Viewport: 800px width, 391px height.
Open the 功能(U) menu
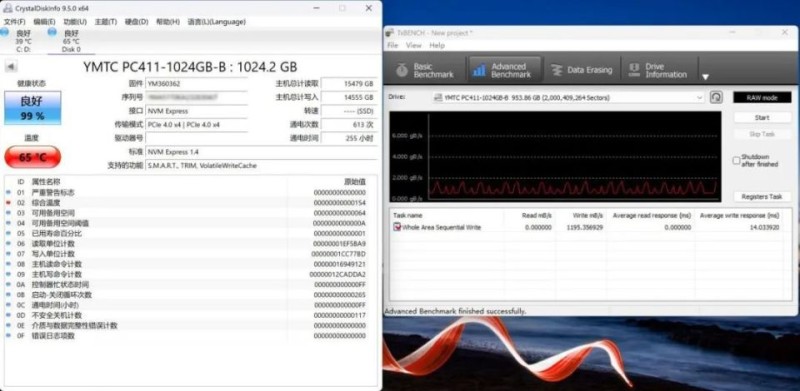(x=75, y=22)
